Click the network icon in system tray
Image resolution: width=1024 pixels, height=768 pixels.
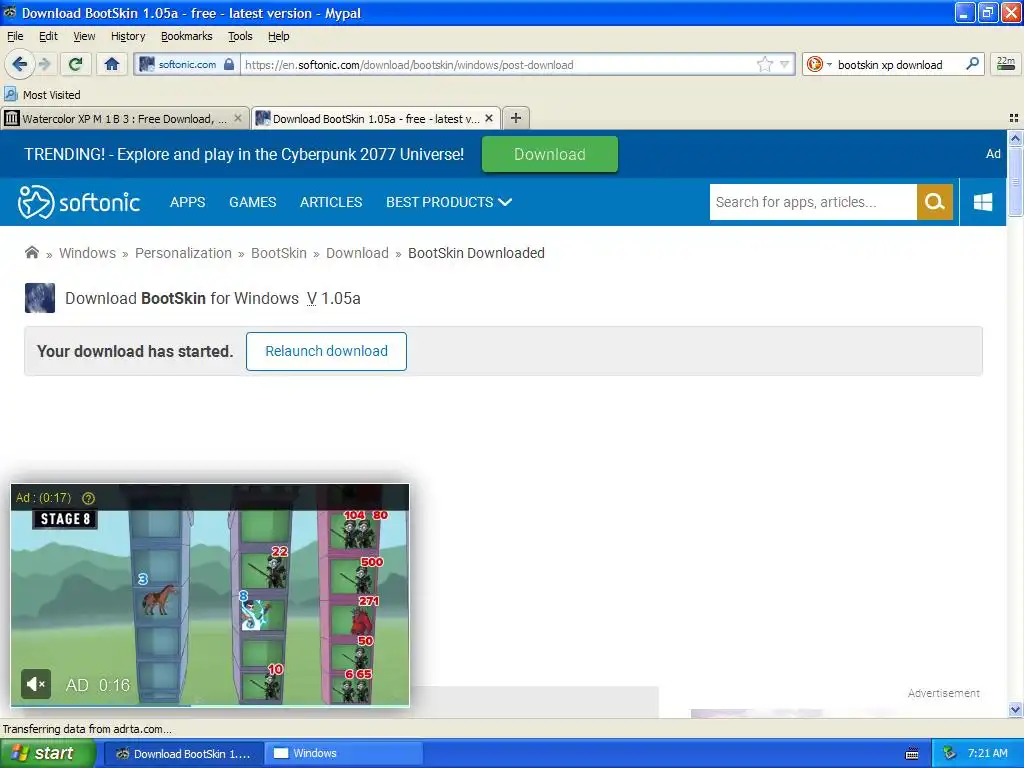tap(950, 754)
